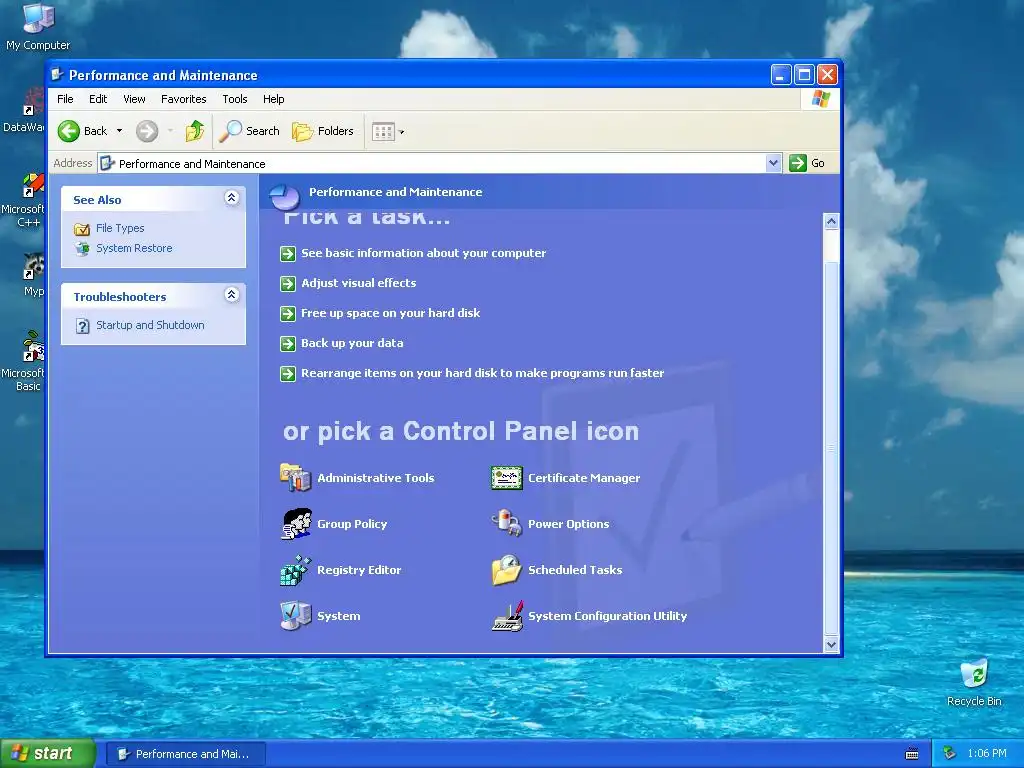This screenshot has width=1024, height=768.
Task: Open the Views icon in toolbar
Action: point(383,132)
